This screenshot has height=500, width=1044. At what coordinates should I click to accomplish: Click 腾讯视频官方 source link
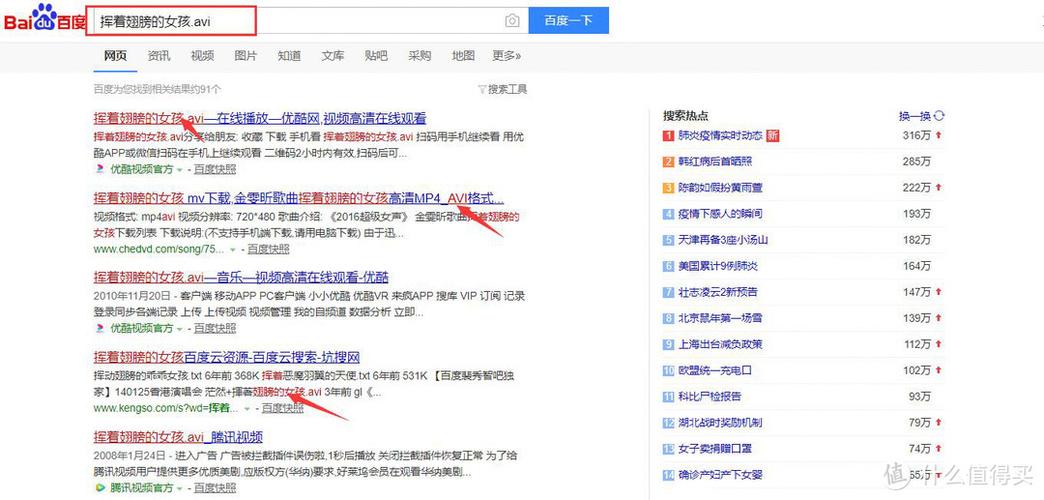click(141, 488)
